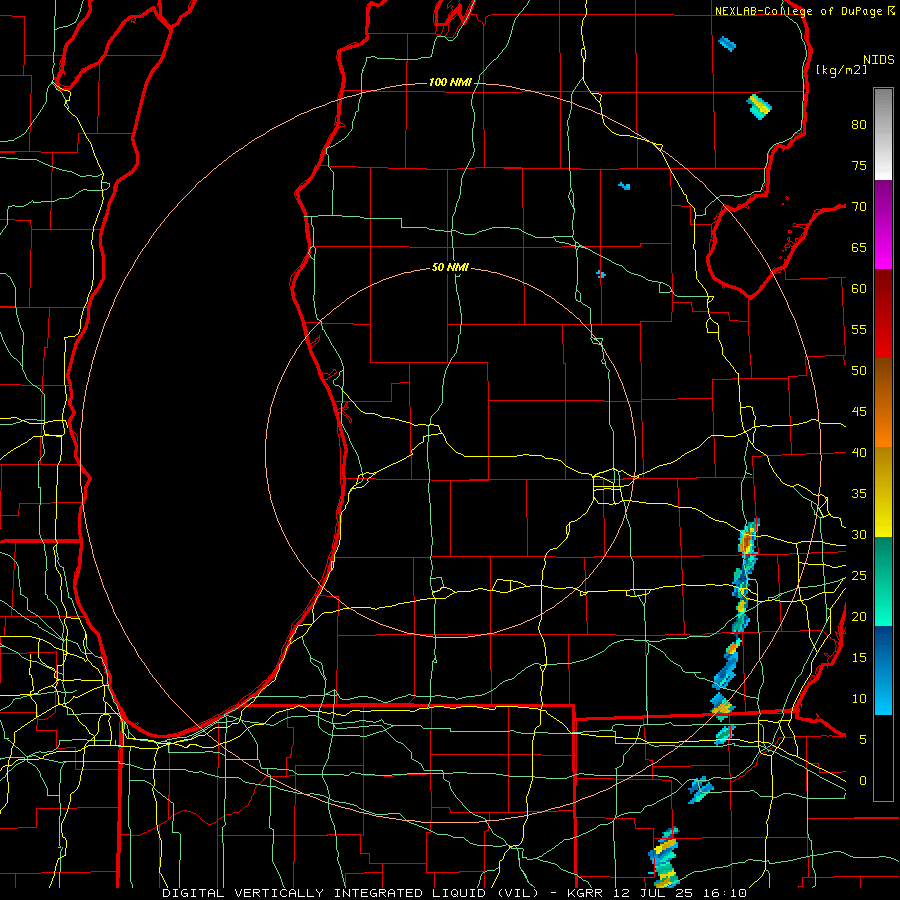Select the 0 value on the VIL scale
The image size is (900, 900).
tap(863, 781)
